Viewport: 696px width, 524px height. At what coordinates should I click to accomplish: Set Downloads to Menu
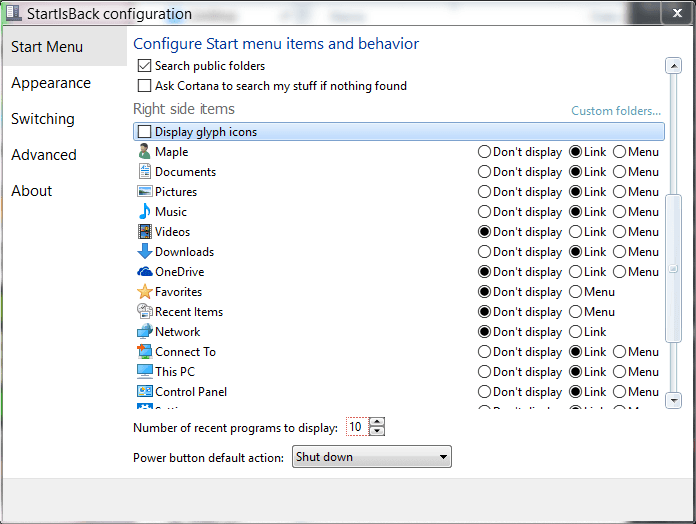620,252
